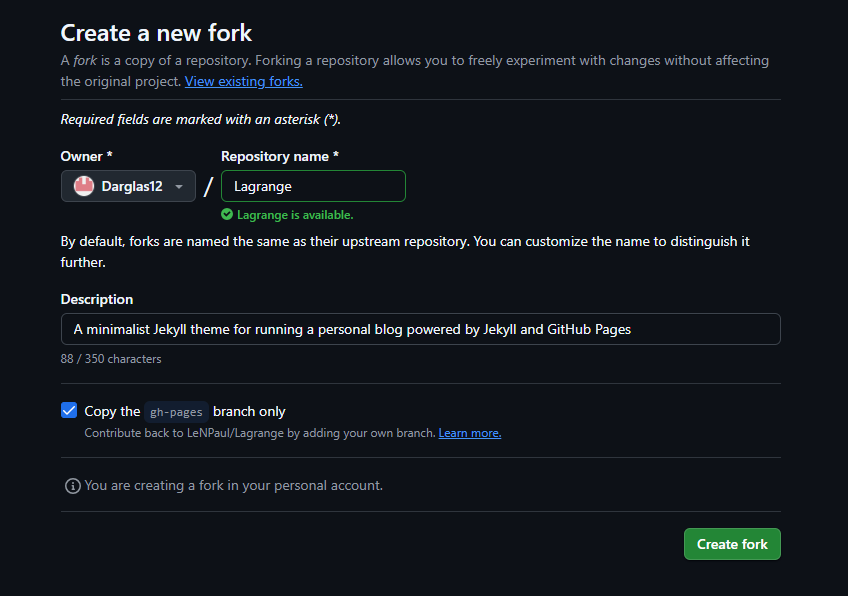Focus the Repository name field
The width and height of the screenshot is (848, 596).
[x=313, y=186]
